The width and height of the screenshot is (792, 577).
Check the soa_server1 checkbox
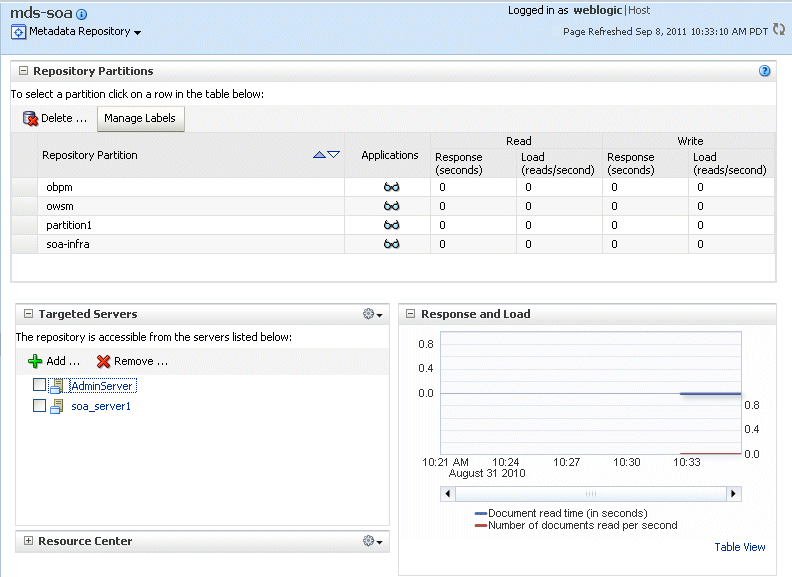click(39, 406)
